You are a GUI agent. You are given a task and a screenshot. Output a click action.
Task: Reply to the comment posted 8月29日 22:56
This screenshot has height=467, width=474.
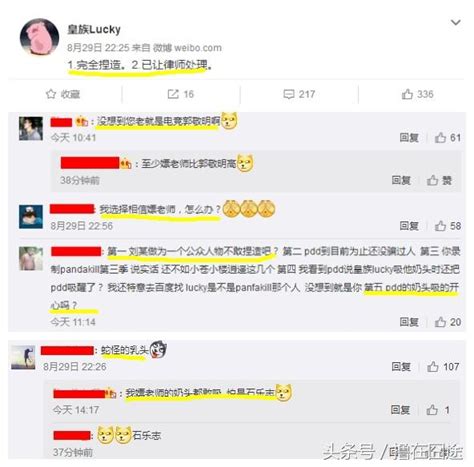pyautogui.click(x=409, y=226)
